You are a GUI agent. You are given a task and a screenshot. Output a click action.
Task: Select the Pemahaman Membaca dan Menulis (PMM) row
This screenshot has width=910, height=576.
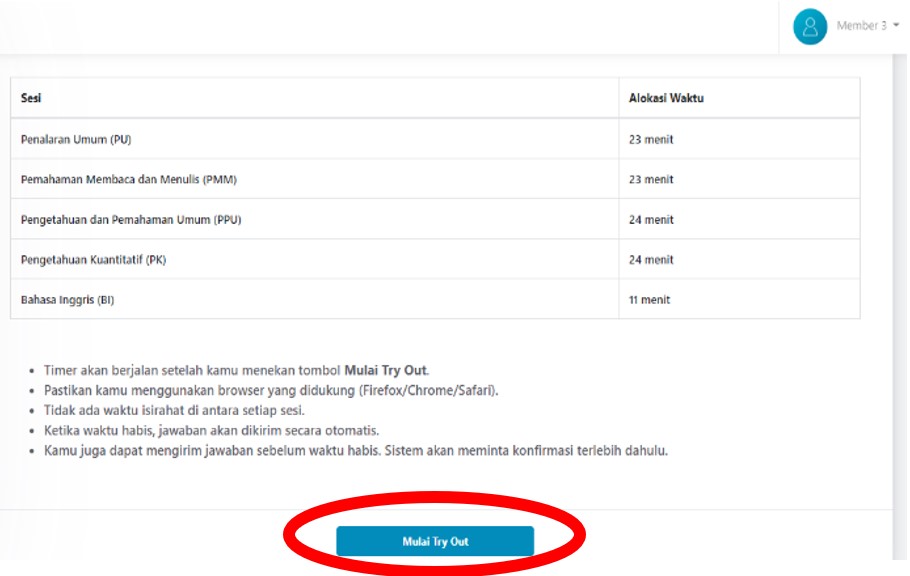128,179
